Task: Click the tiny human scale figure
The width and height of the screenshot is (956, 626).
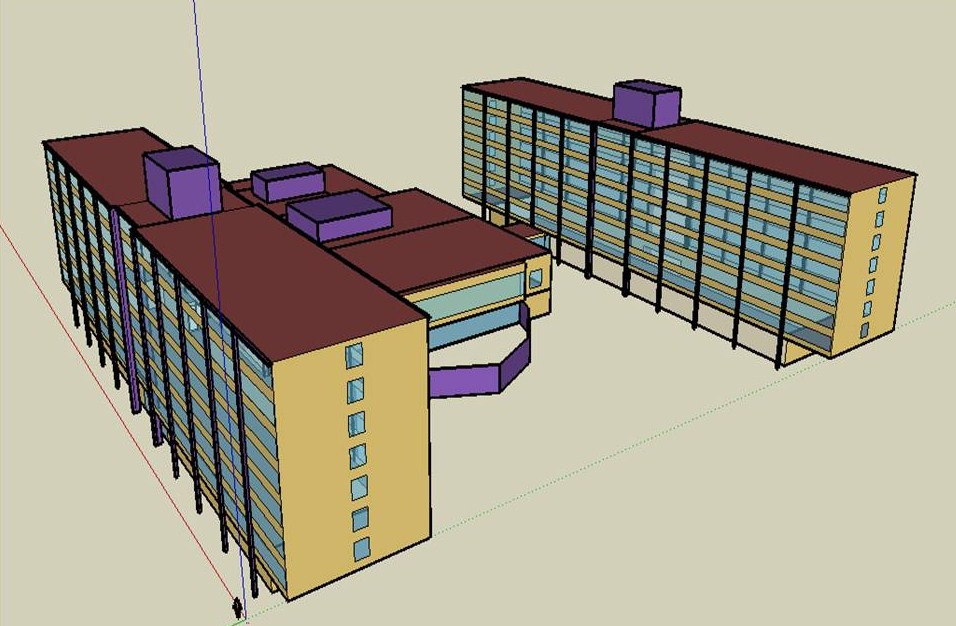Action: click(x=237, y=607)
